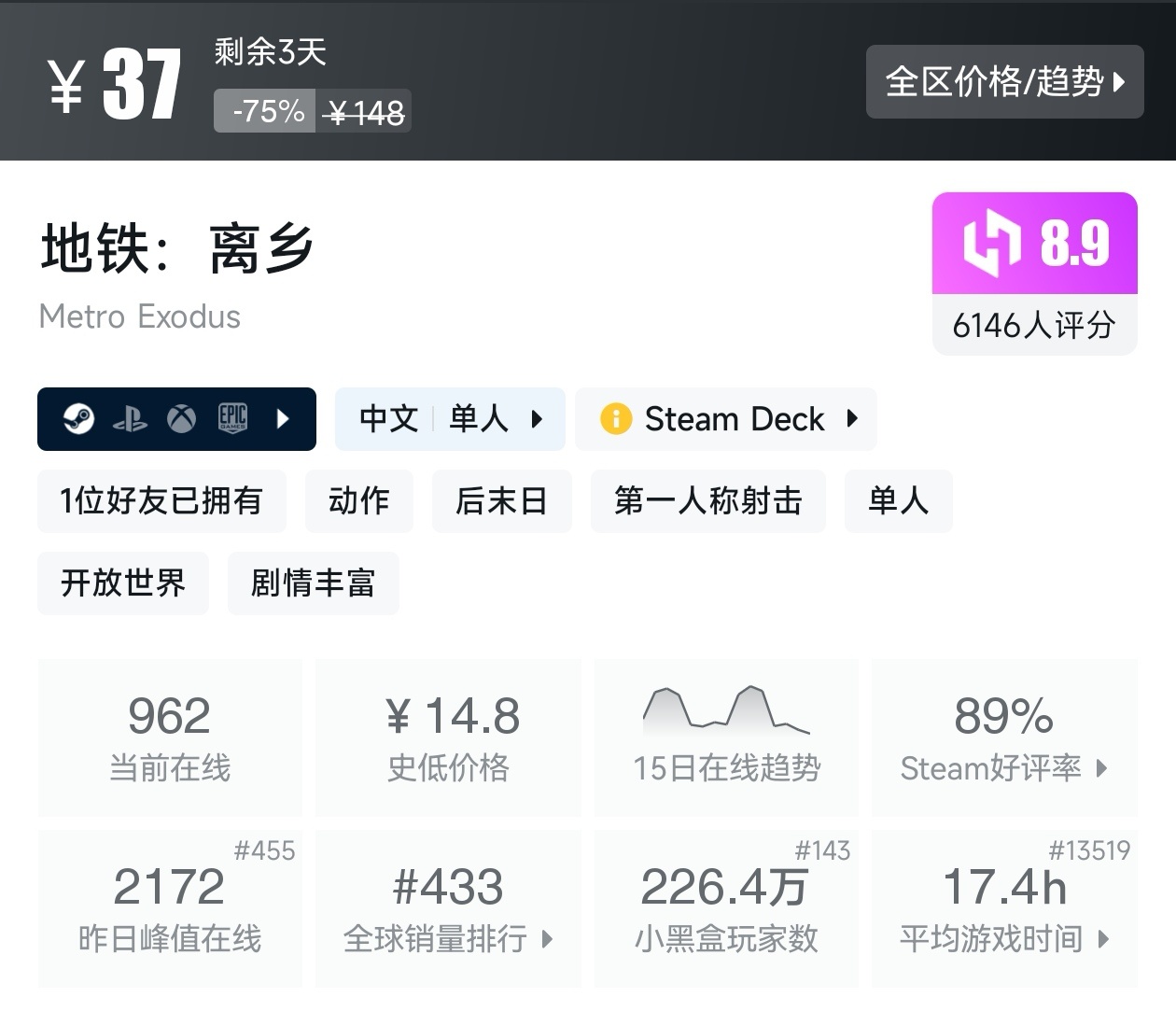The width and height of the screenshot is (1176, 1011).
Task: View the 15日在线趋势 chart
Action: point(726,737)
